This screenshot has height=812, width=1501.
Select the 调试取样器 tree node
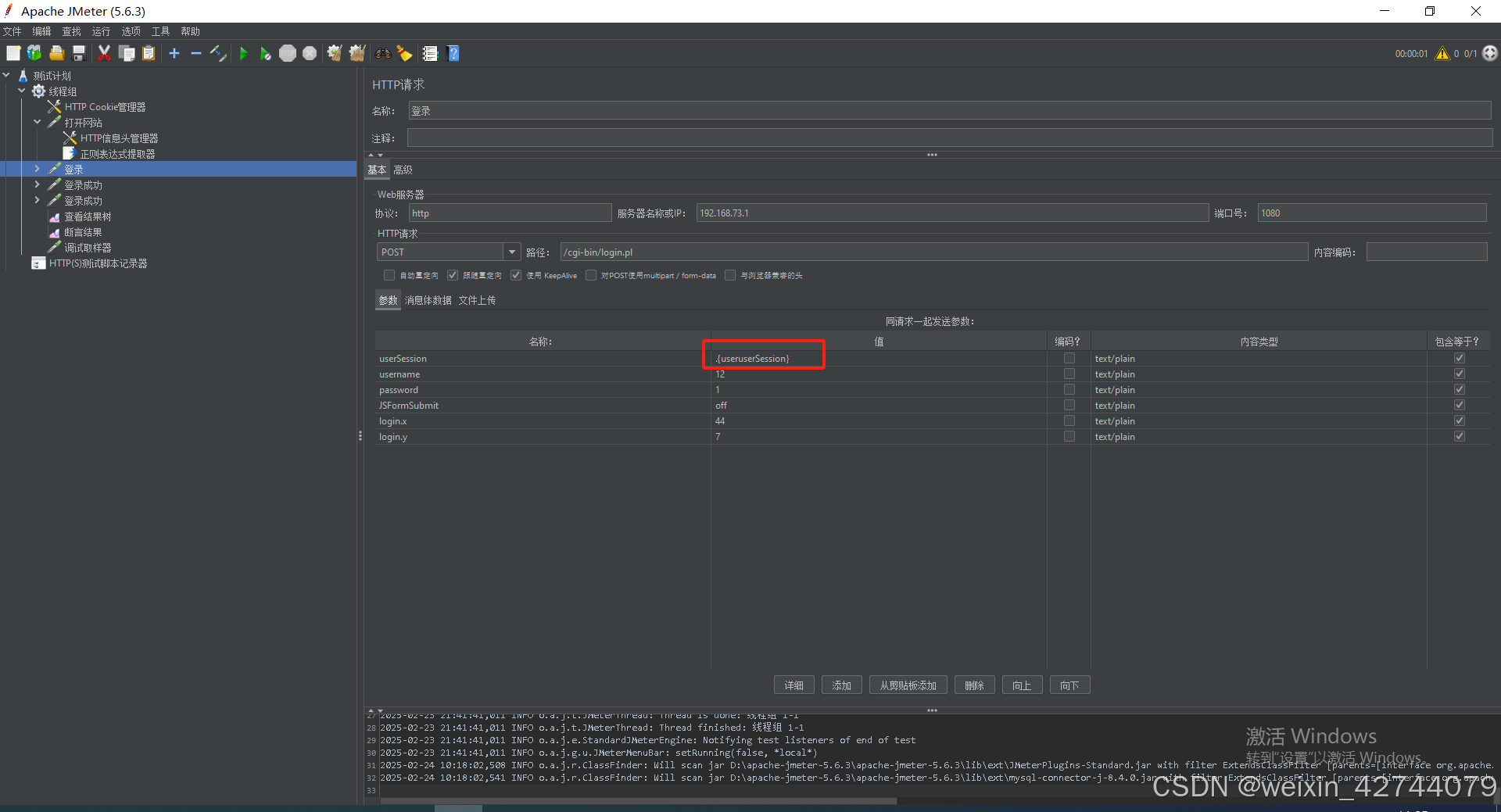(88, 248)
